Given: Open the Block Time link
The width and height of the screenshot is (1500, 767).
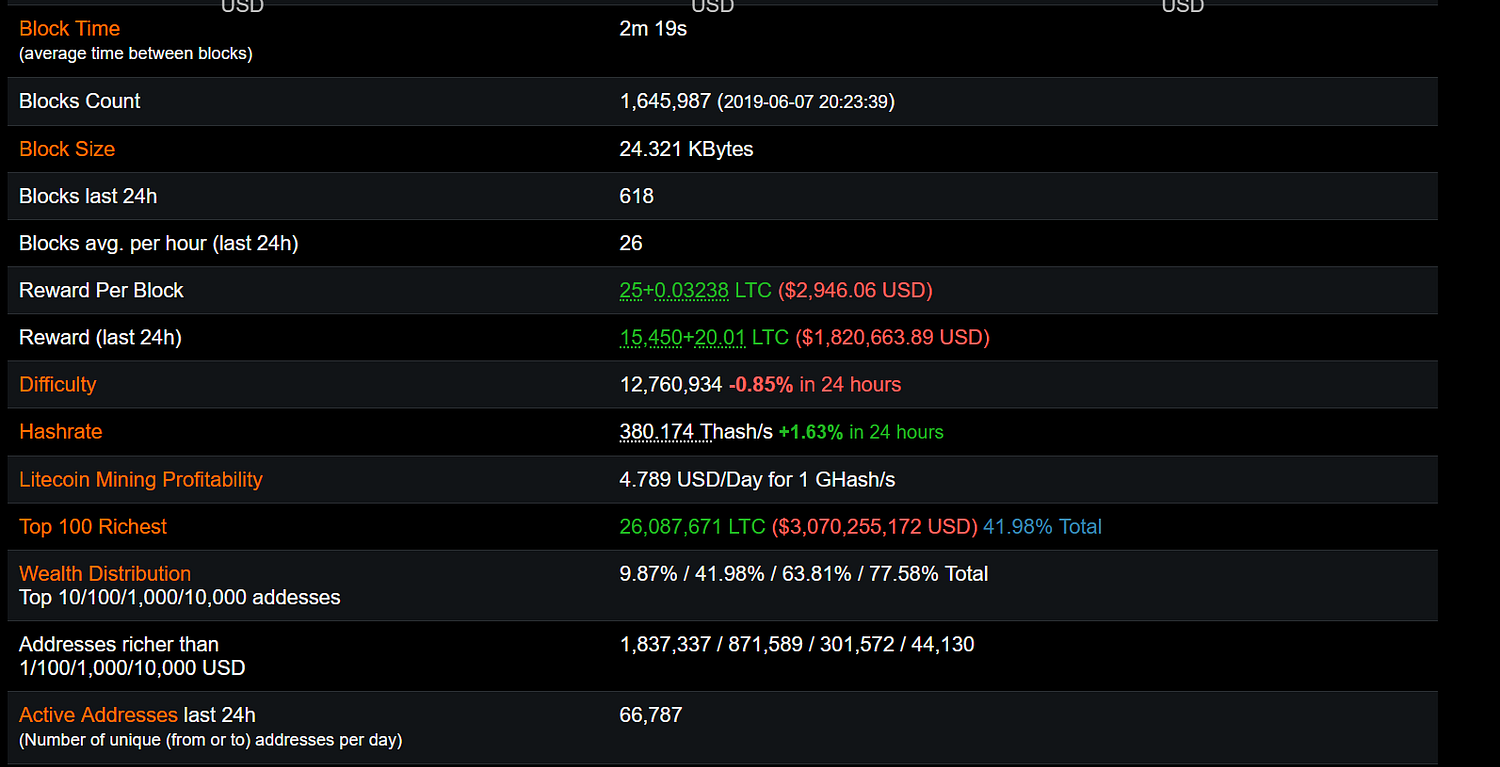Looking at the screenshot, I should pos(70,29).
